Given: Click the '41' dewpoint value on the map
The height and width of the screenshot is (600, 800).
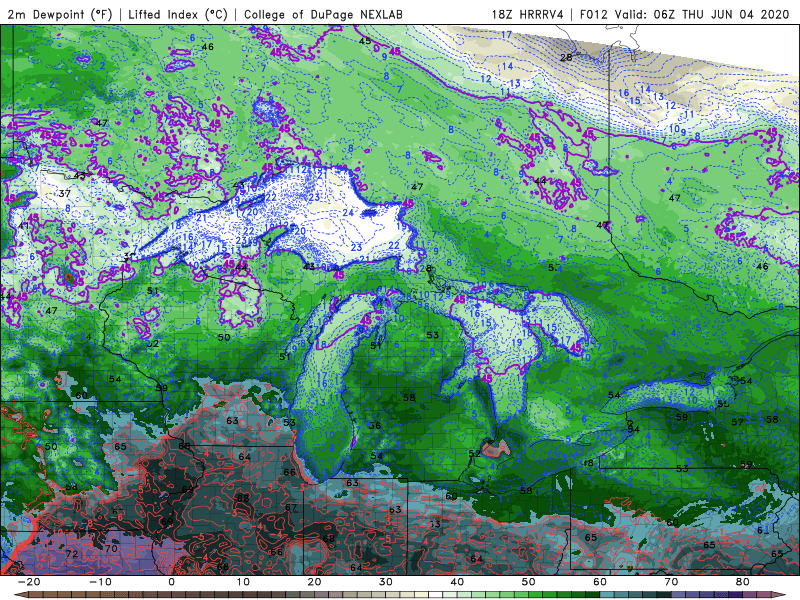Looking at the screenshot, I should pyautogui.click(x=23, y=226).
